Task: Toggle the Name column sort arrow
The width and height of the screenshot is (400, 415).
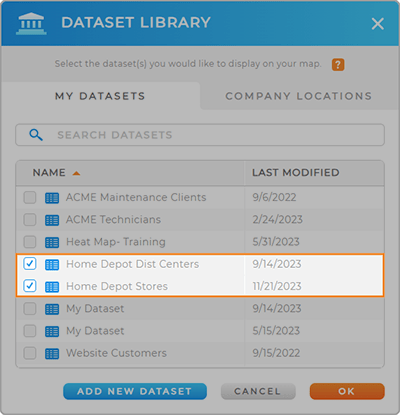Action: 76,173
